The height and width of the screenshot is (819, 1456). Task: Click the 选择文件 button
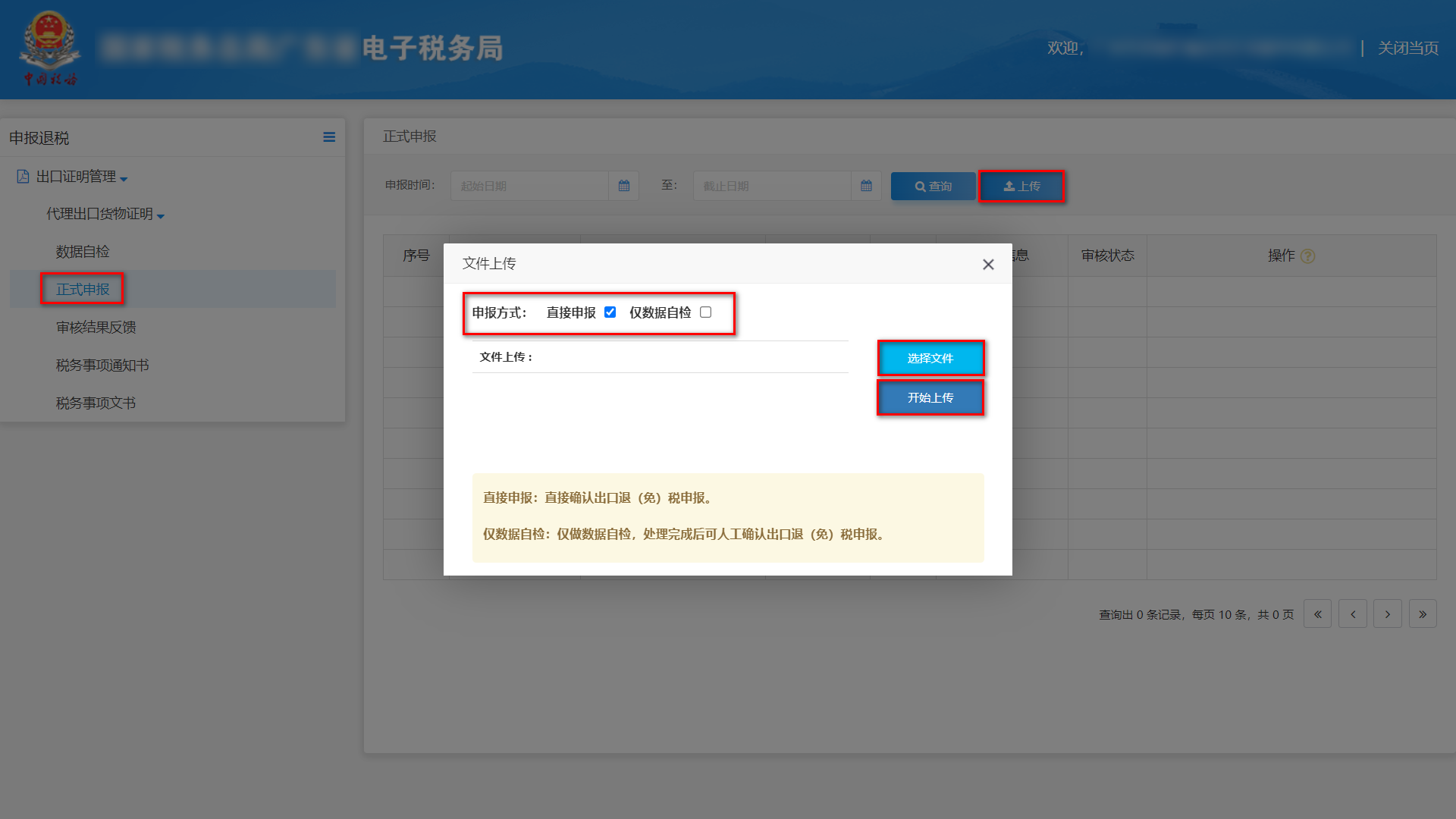click(930, 358)
